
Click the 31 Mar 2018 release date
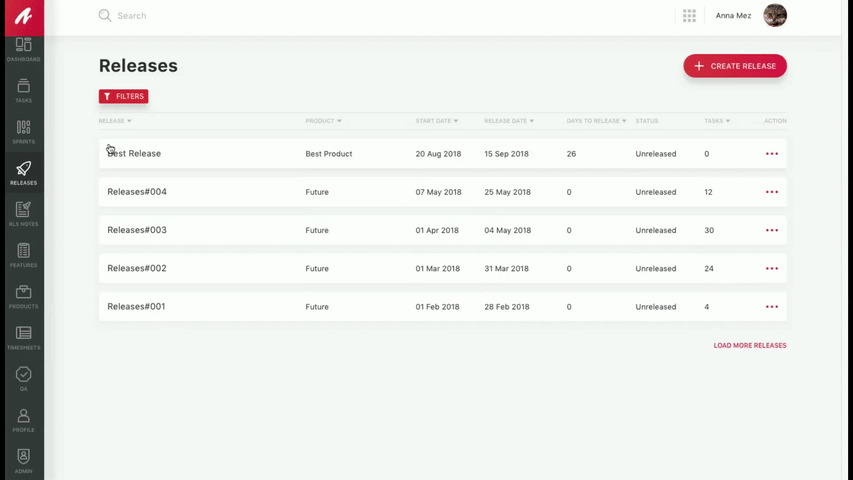[x=506, y=268]
